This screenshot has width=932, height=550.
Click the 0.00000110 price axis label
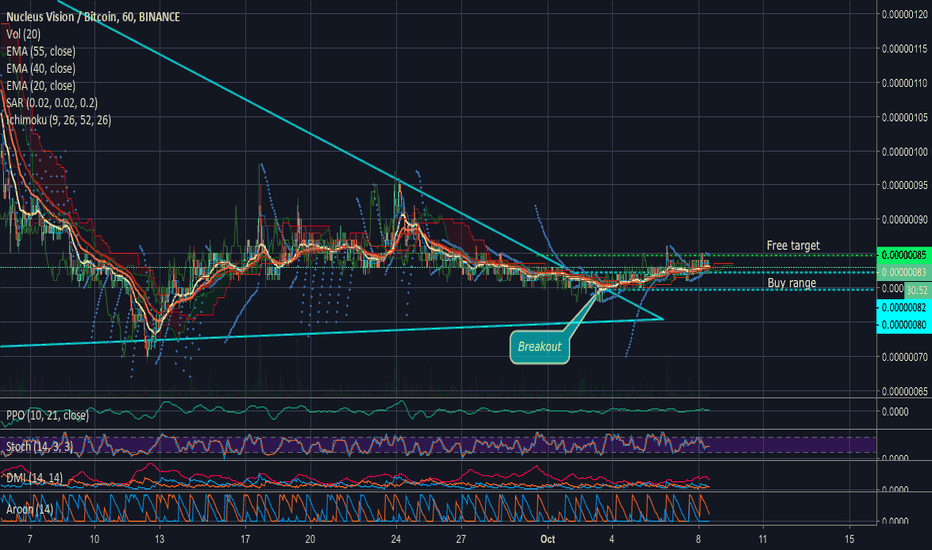click(905, 83)
